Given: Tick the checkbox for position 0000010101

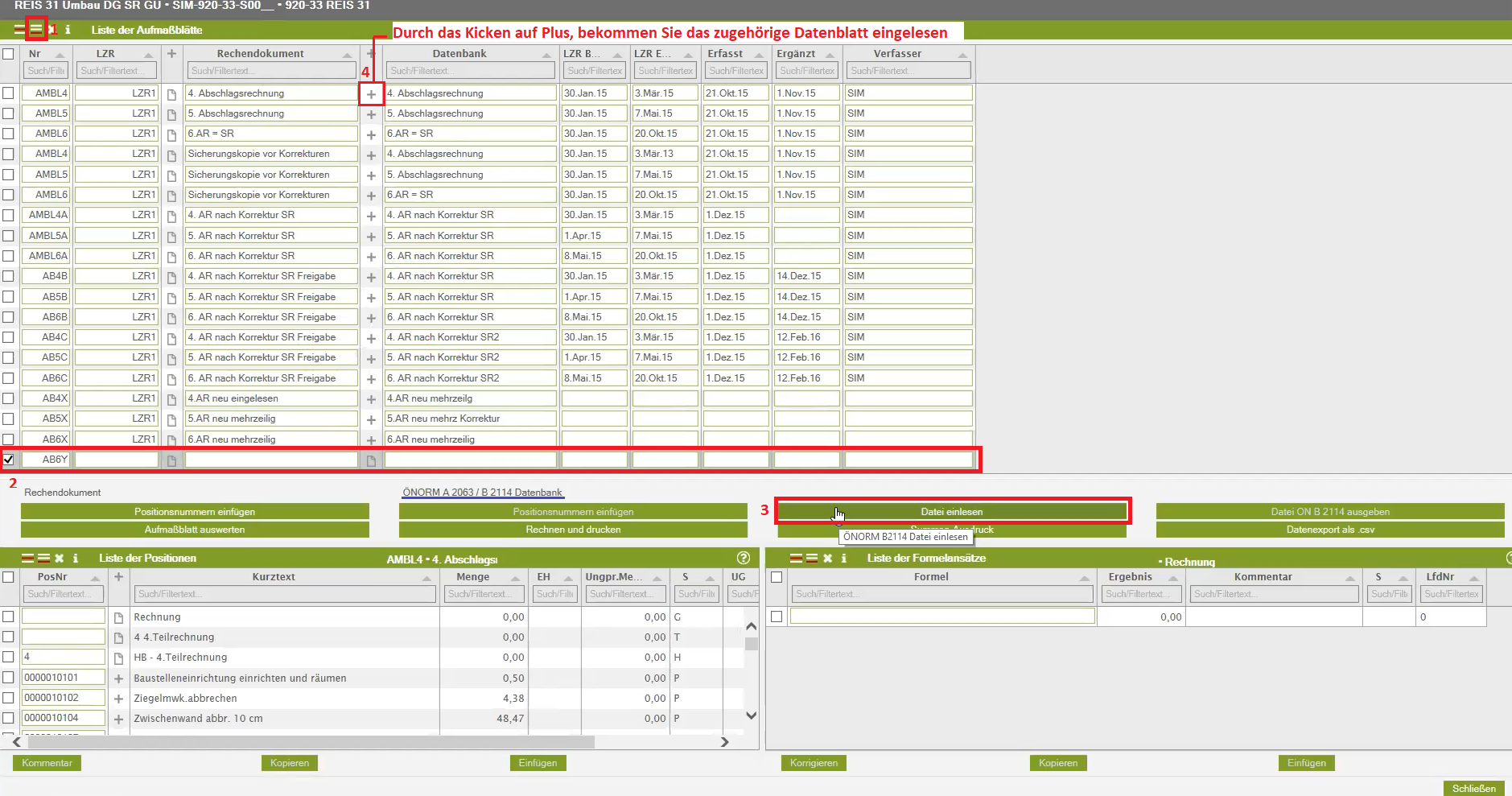Looking at the screenshot, I should coord(8,677).
